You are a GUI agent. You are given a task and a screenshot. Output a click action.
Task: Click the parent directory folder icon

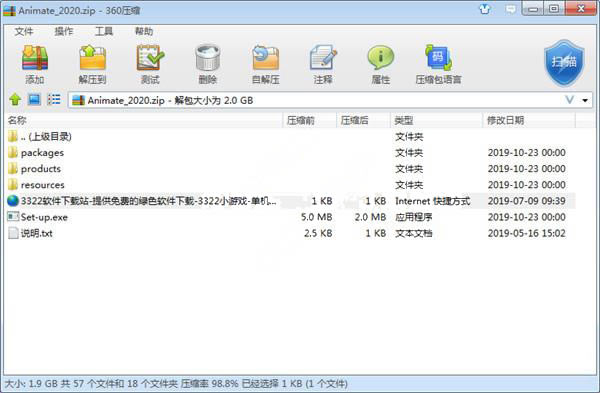click(13, 136)
